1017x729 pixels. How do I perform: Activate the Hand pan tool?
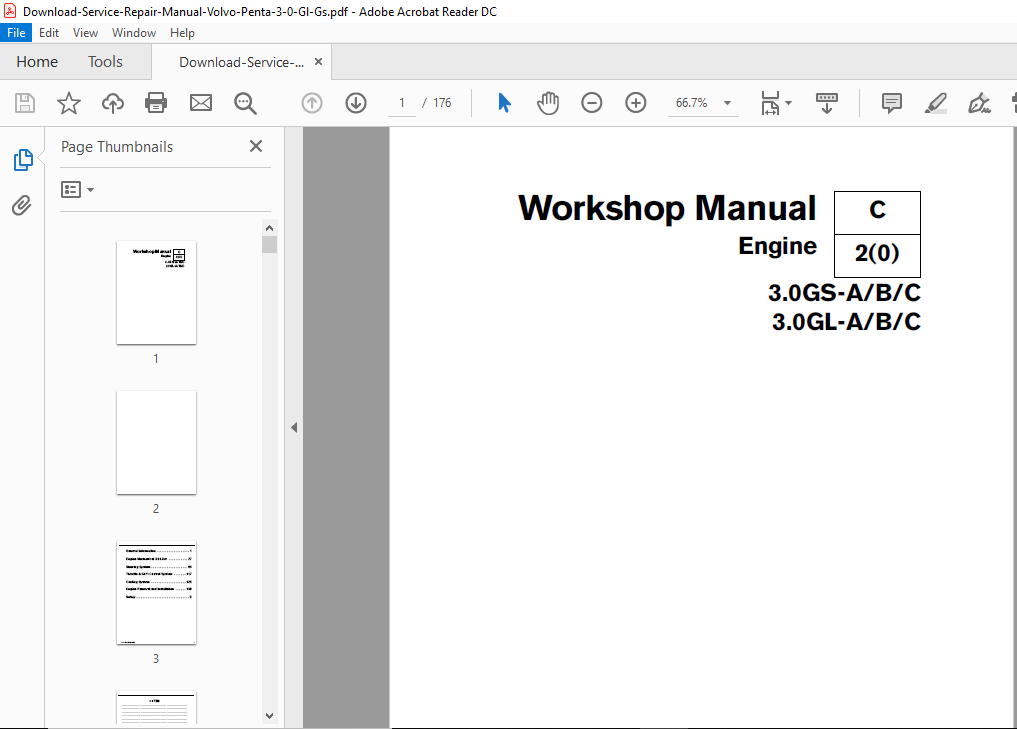548,103
